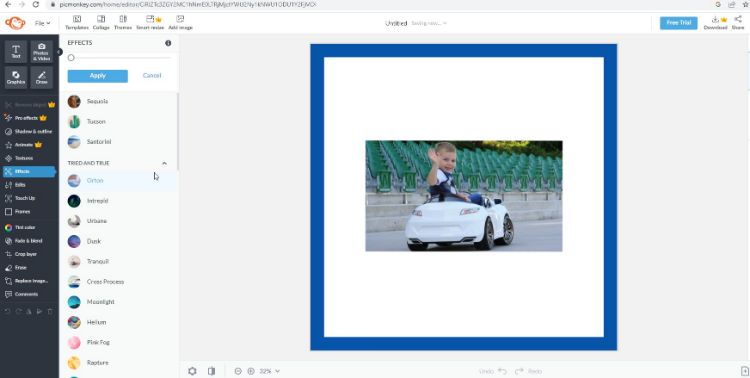Click Apply in Effects panel
The width and height of the screenshot is (750, 378).
(x=98, y=76)
